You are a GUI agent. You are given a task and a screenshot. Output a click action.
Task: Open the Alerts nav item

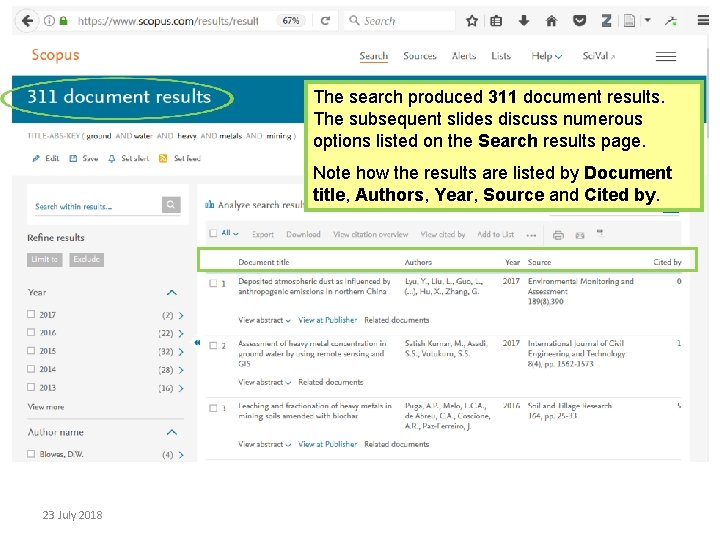click(464, 56)
